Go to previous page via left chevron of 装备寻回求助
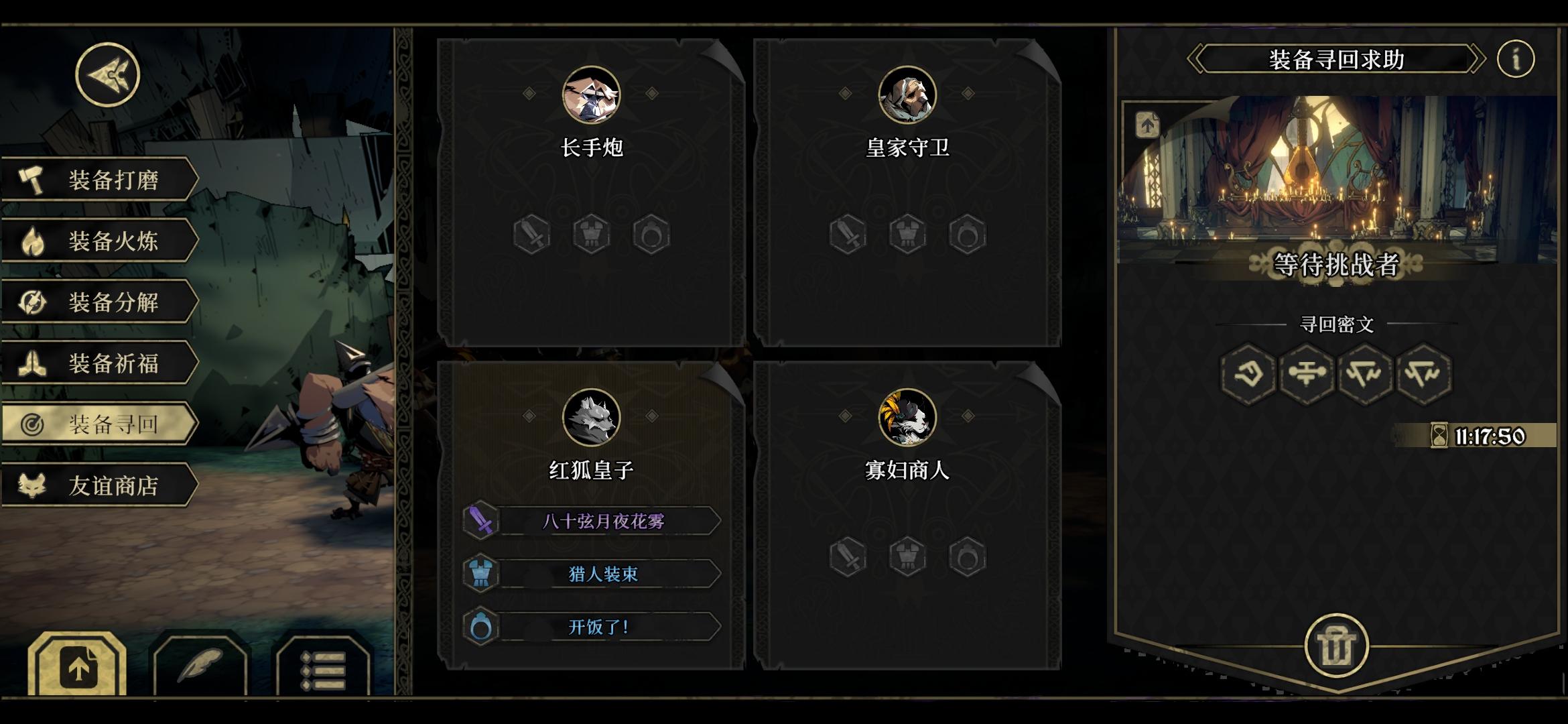This screenshot has width=1568, height=724. coord(1196,59)
